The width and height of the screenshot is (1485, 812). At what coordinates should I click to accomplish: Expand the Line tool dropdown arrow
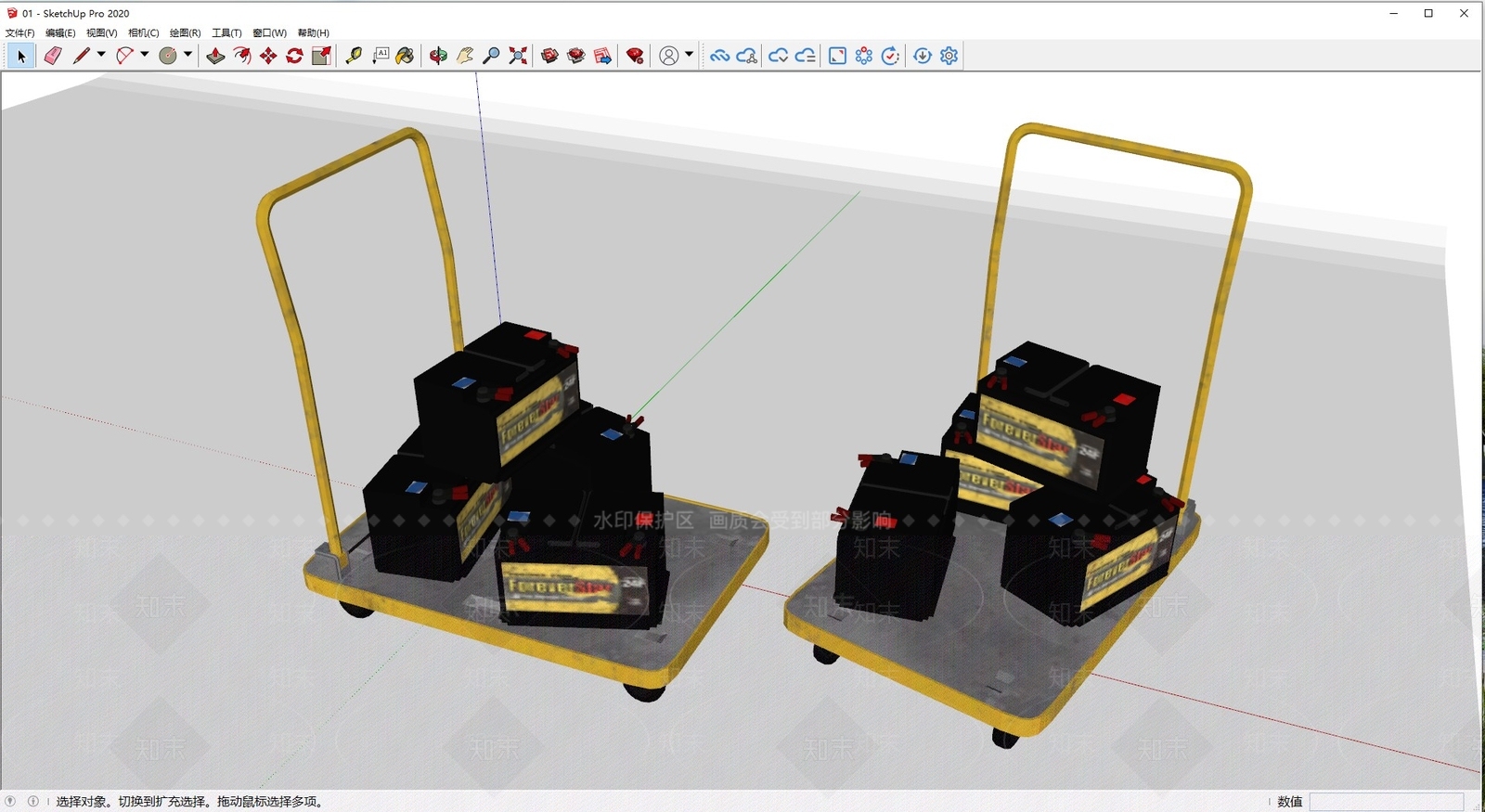101,55
